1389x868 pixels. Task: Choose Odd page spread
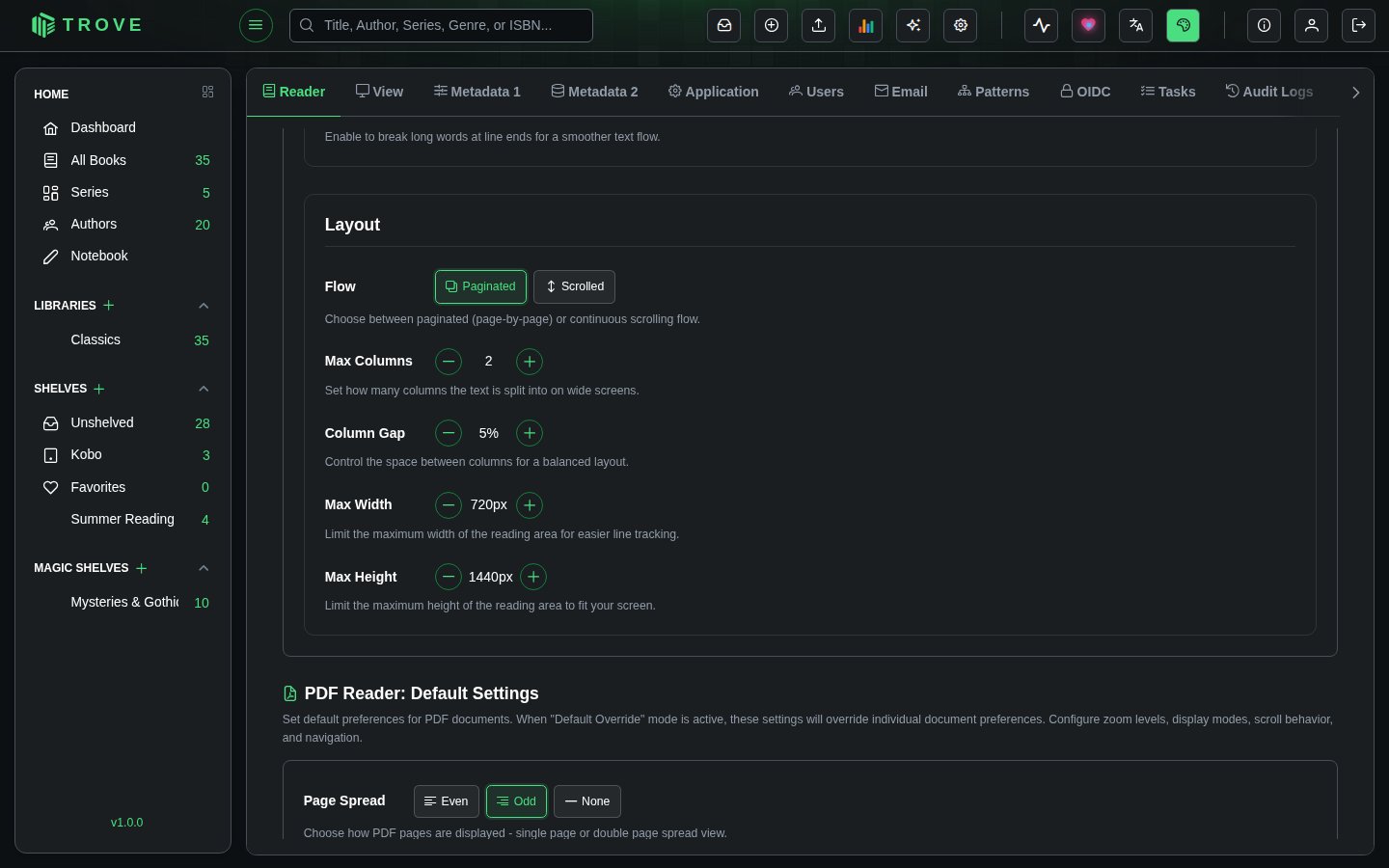point(516,801)
